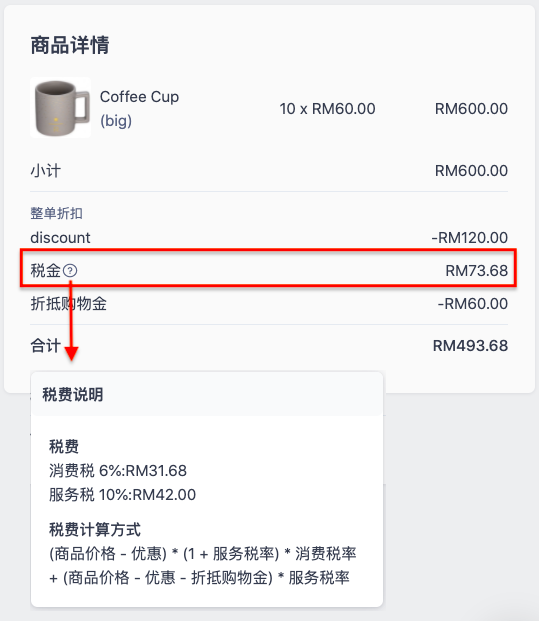Open the Coffee Cup product thumbnail
Image resolution: width=539 pixels, height=621 pixels.
[61, 107]
